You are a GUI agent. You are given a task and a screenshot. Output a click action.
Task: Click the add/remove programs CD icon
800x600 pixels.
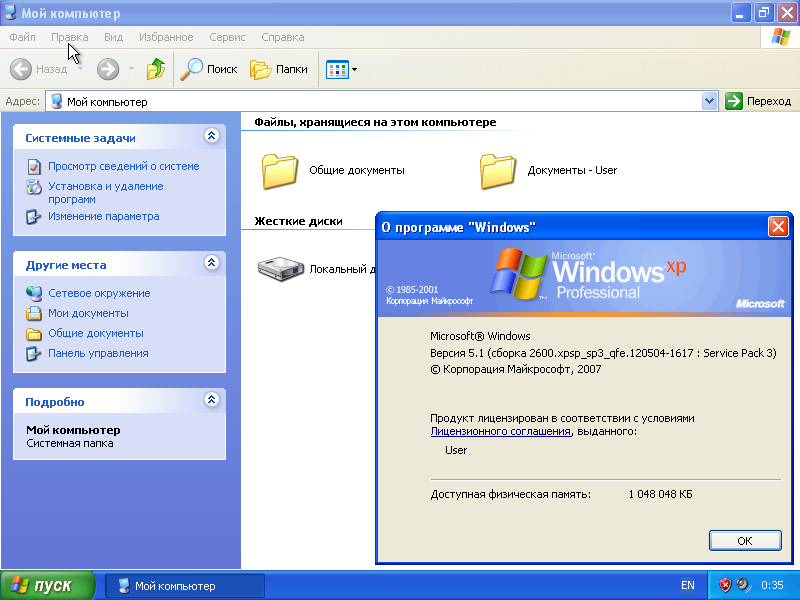(34, 187)
